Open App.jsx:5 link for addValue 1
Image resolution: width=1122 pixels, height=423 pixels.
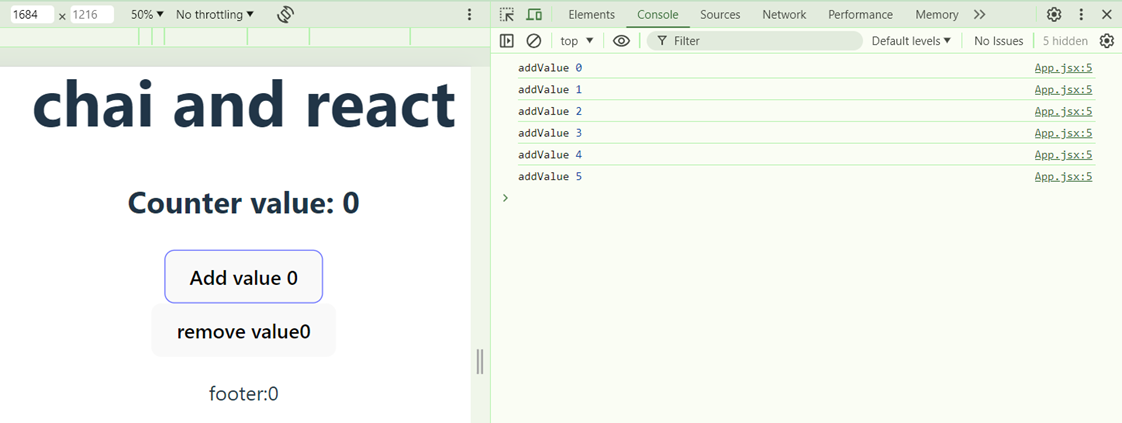point(1063,89)
